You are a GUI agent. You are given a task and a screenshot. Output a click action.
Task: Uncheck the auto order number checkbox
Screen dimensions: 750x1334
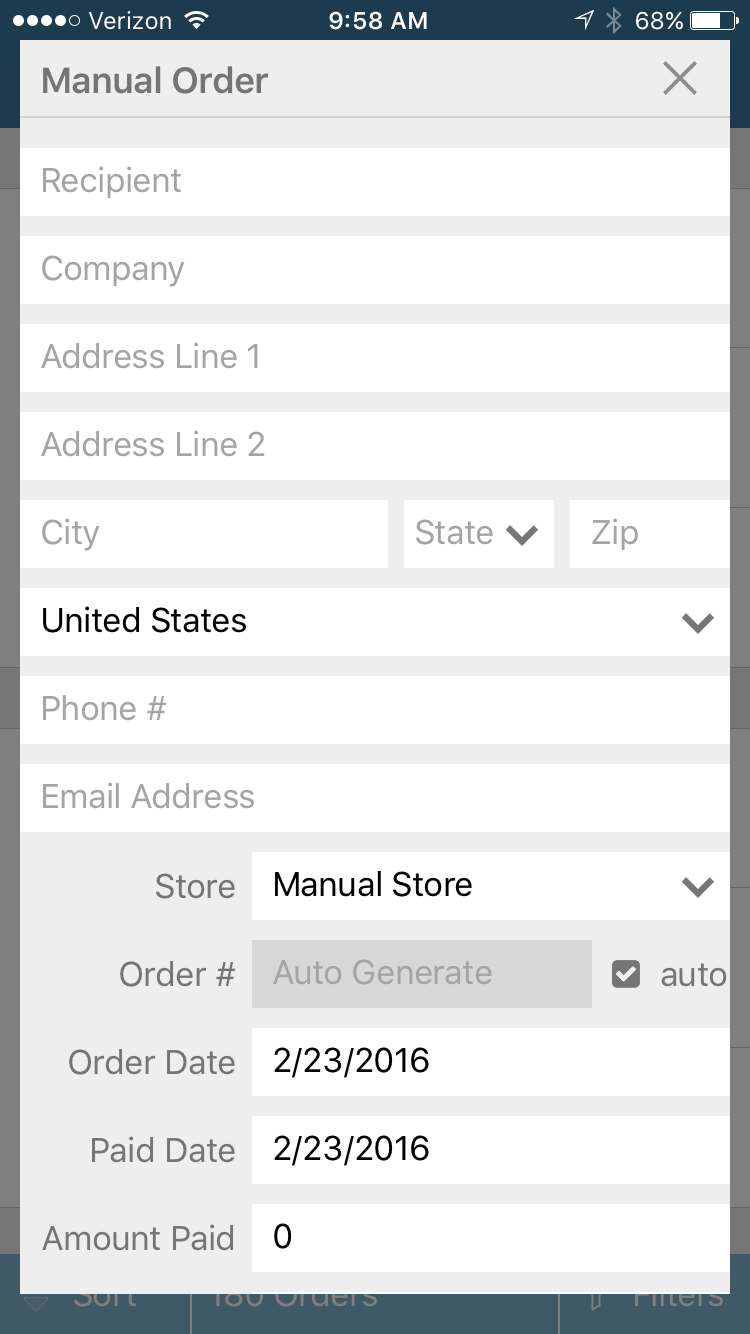(626, 974)
